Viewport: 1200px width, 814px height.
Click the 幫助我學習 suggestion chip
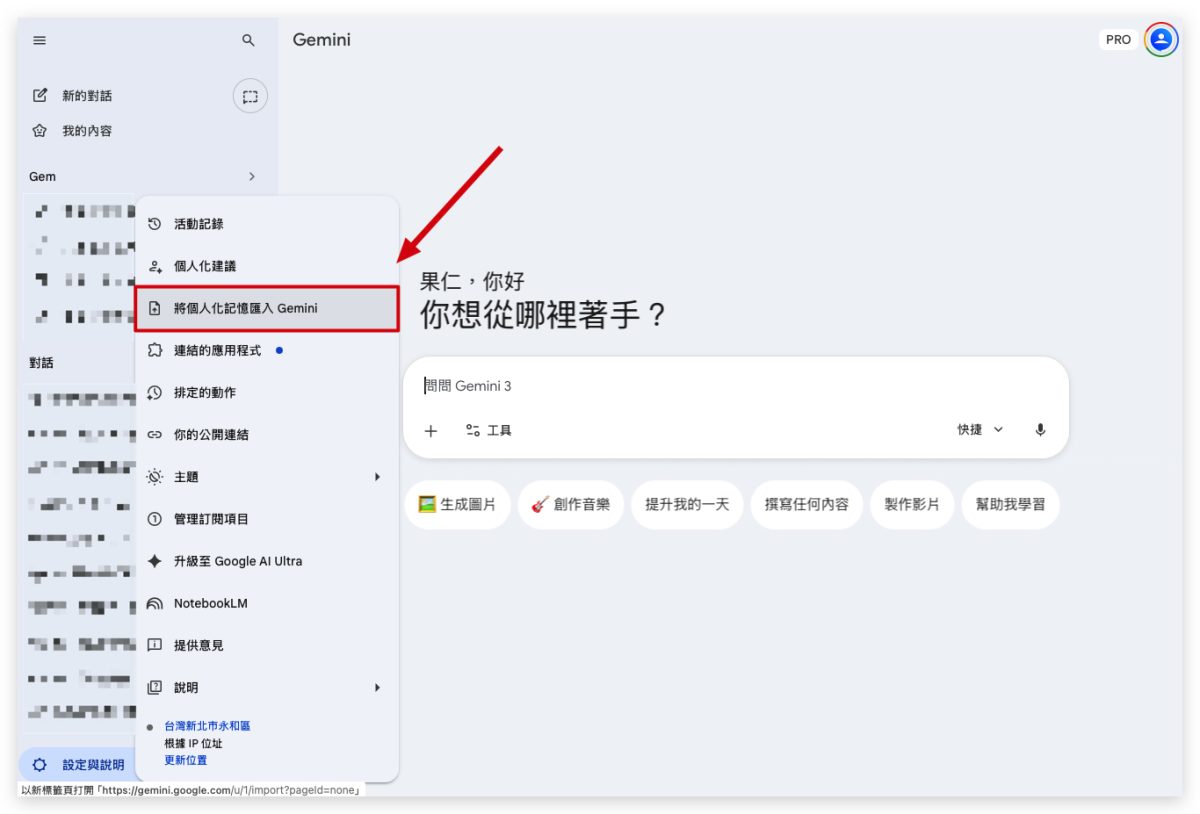1010,504
